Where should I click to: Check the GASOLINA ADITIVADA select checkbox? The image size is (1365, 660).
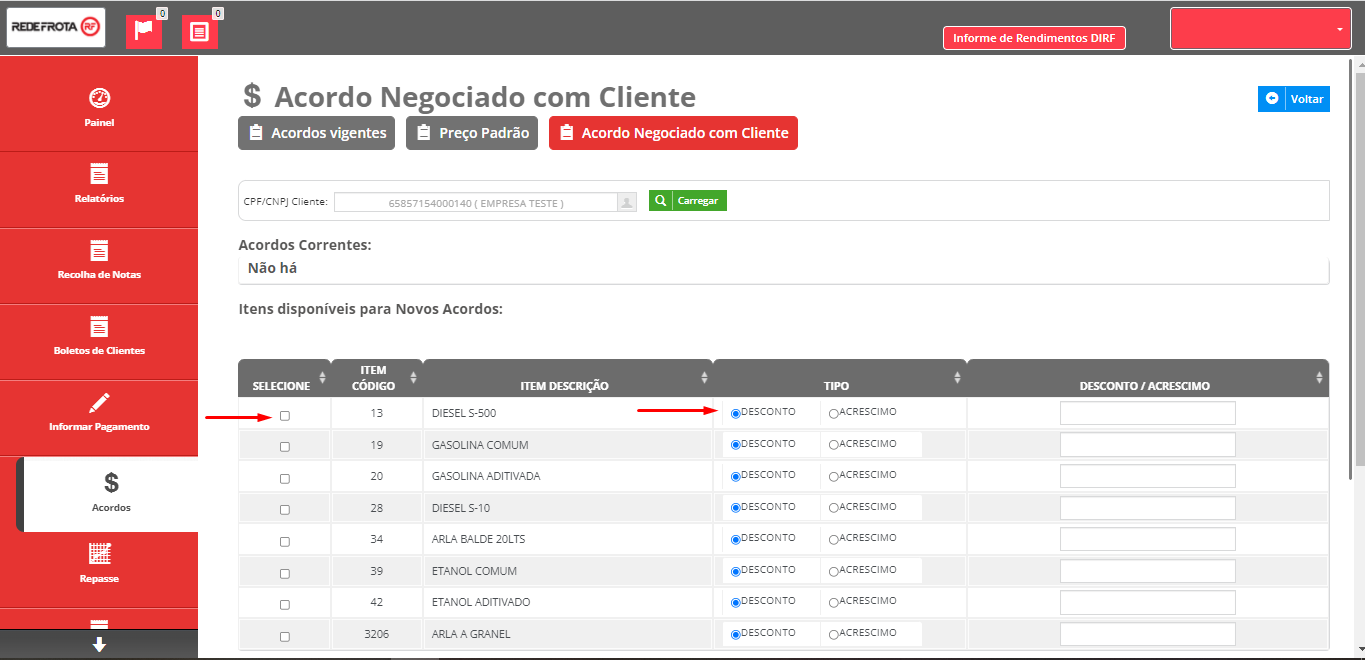(x=285, y=479)
